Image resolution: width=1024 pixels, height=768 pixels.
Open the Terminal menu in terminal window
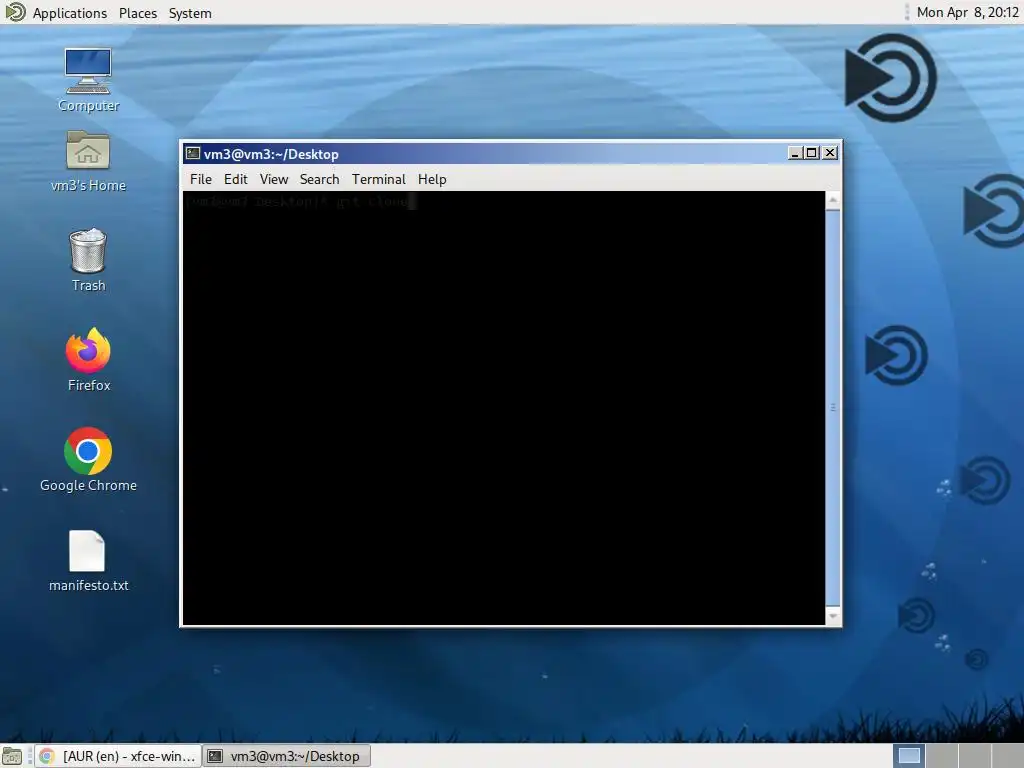coord(379,179)
